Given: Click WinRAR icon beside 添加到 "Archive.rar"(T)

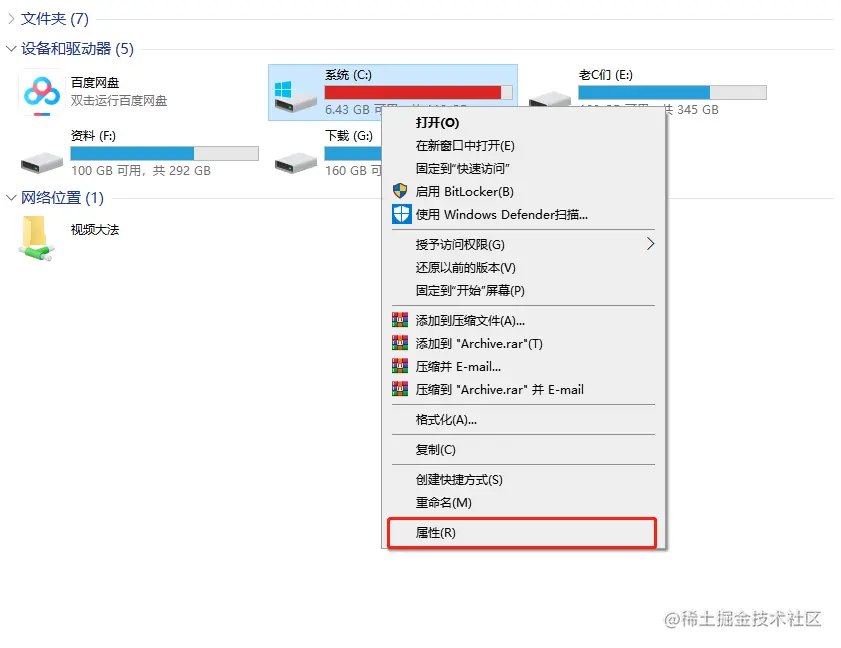Looking at the screenshot, I should point(400,343).
